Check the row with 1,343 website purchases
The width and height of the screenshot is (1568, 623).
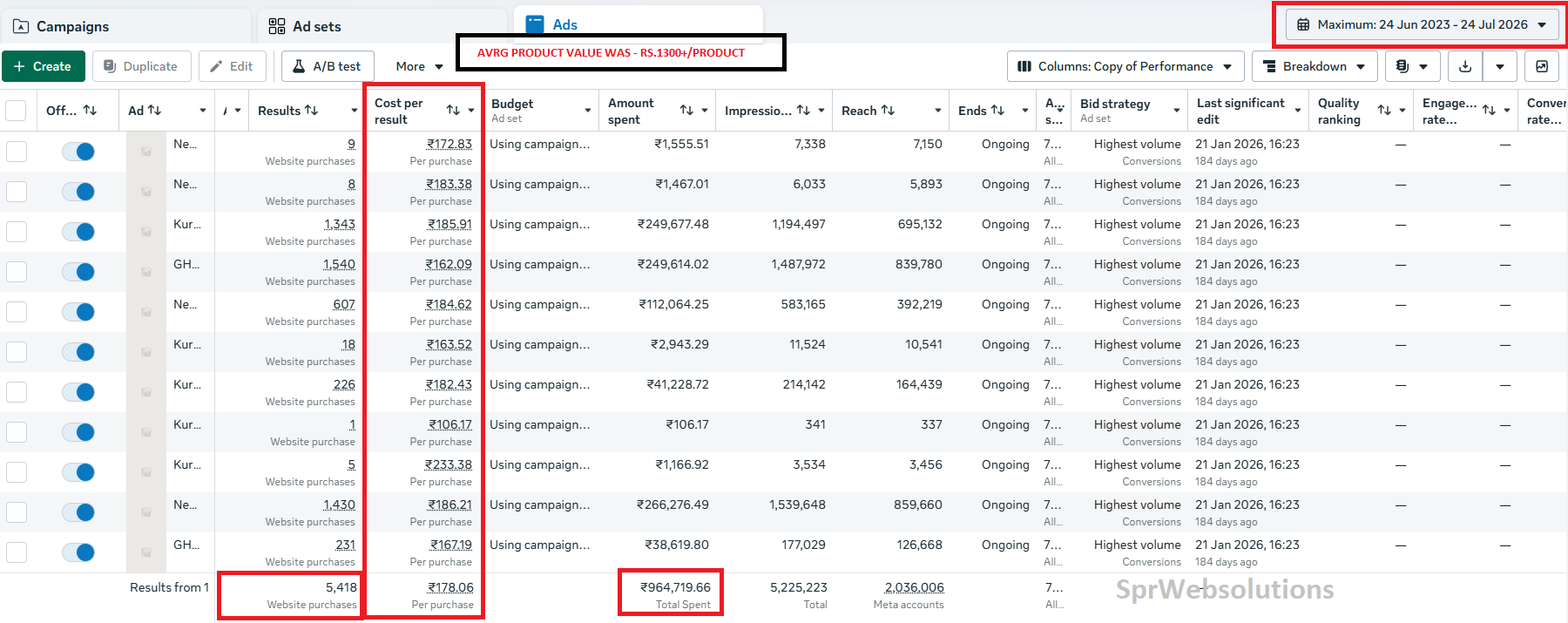point(17,232)
